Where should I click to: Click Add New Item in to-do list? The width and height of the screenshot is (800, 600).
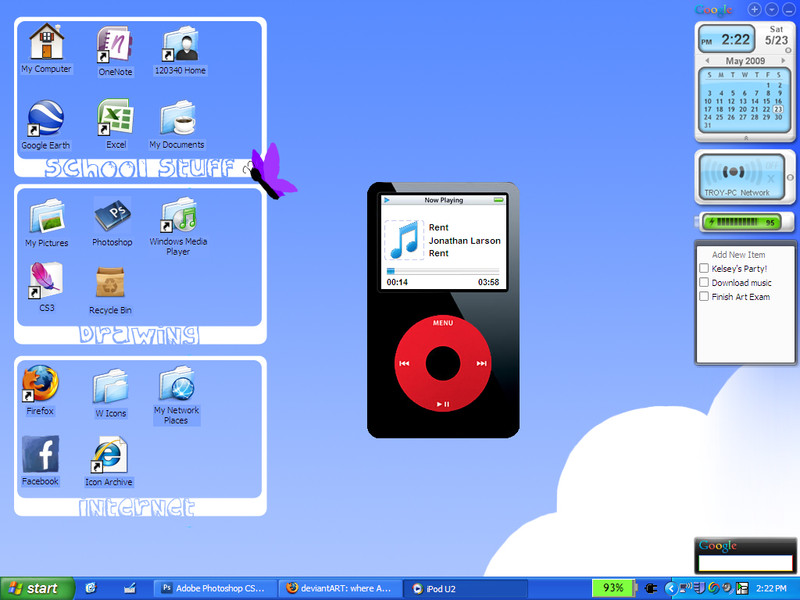pyautogui.click(x=738, y=255)
